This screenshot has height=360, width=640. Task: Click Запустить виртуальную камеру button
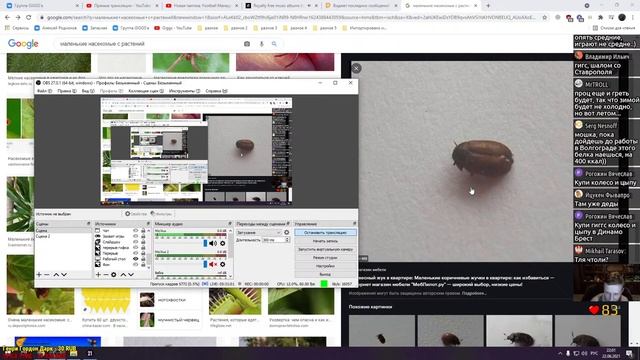pyautogui.click(x=325, y=249)
